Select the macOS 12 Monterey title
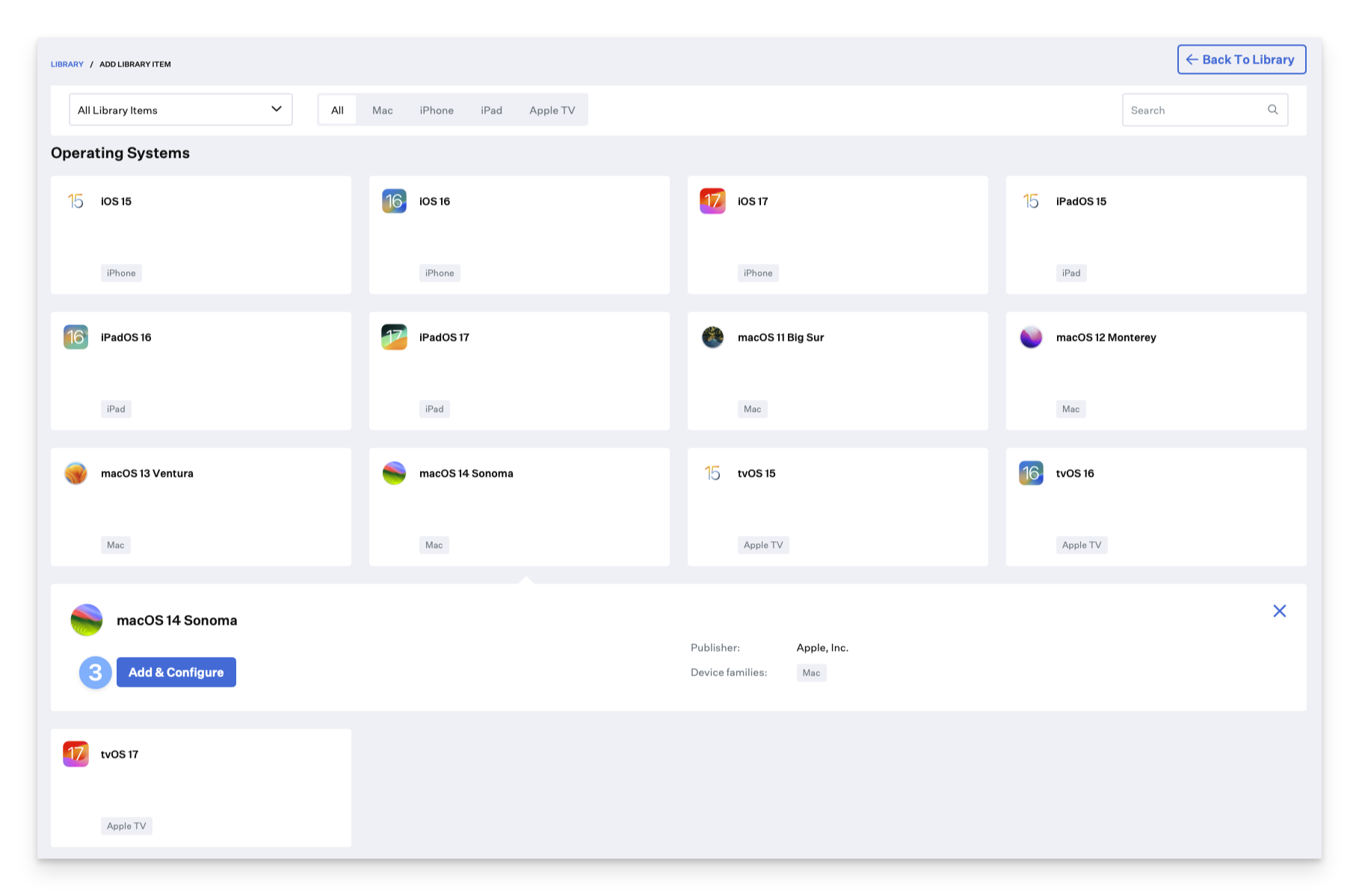Viewport: 1359px width, 896px height. click(1106, 337)
